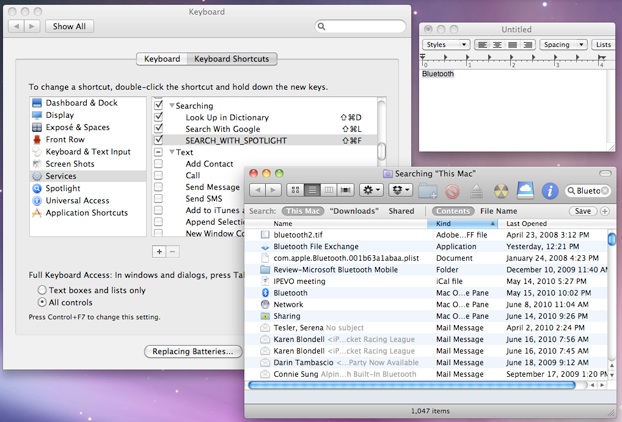The image size is (622, 422).
Task: Click Replacing Batteries… button
Action: (193, 351)
